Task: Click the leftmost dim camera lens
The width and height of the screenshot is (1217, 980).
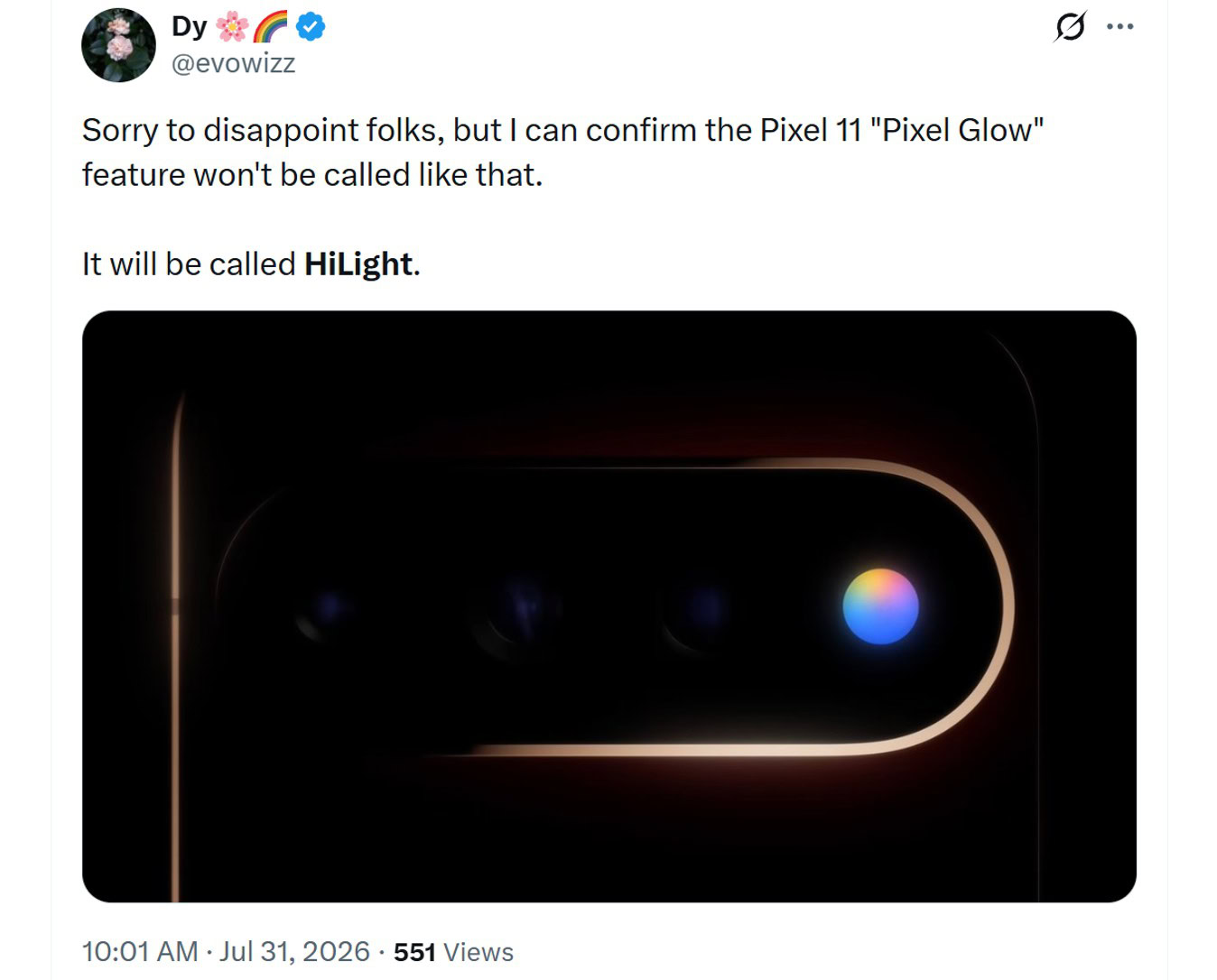Action: pyautogui.click(x=329, y=607)
